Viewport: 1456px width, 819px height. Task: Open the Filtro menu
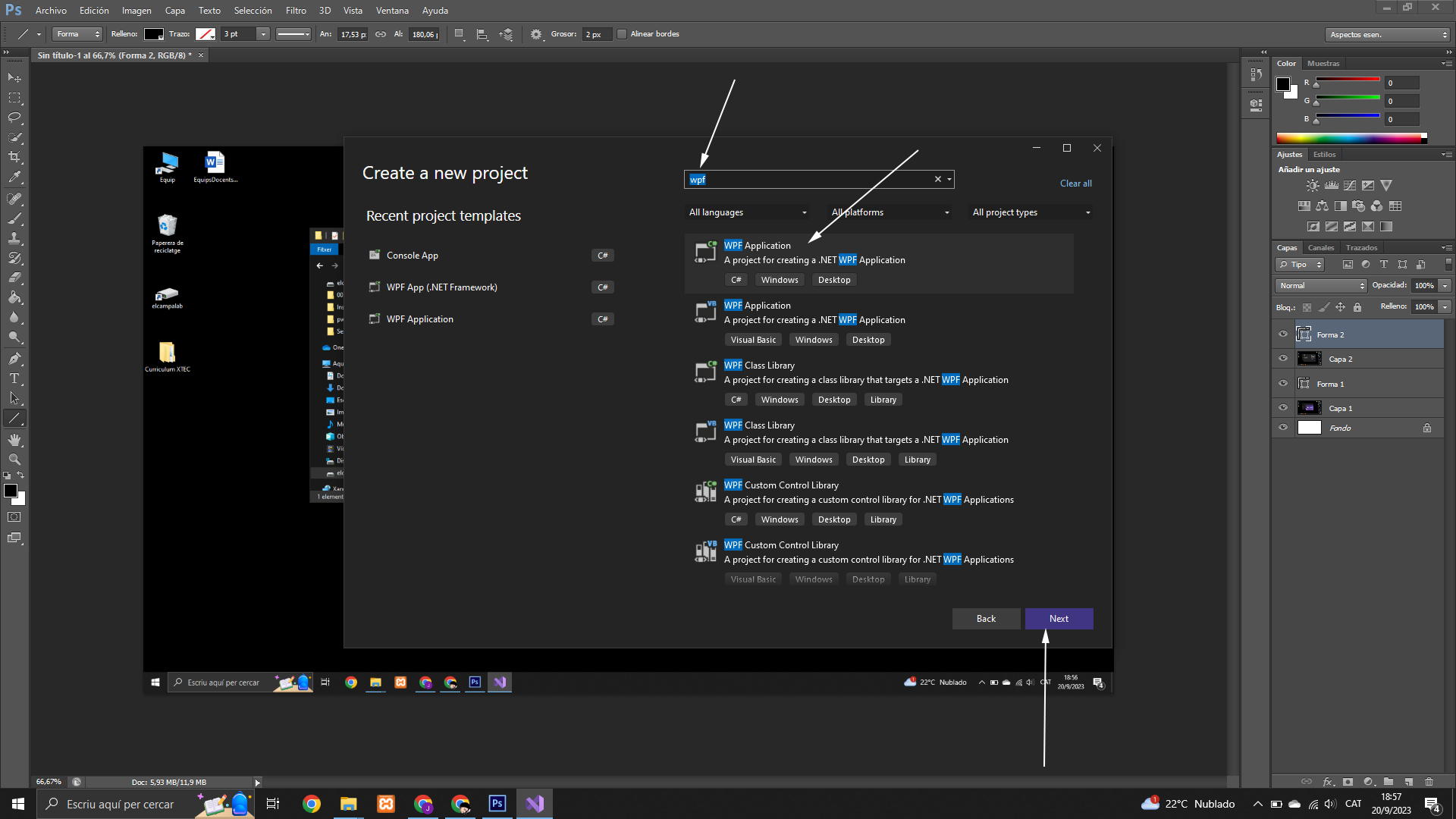click(x=296, y=11)
